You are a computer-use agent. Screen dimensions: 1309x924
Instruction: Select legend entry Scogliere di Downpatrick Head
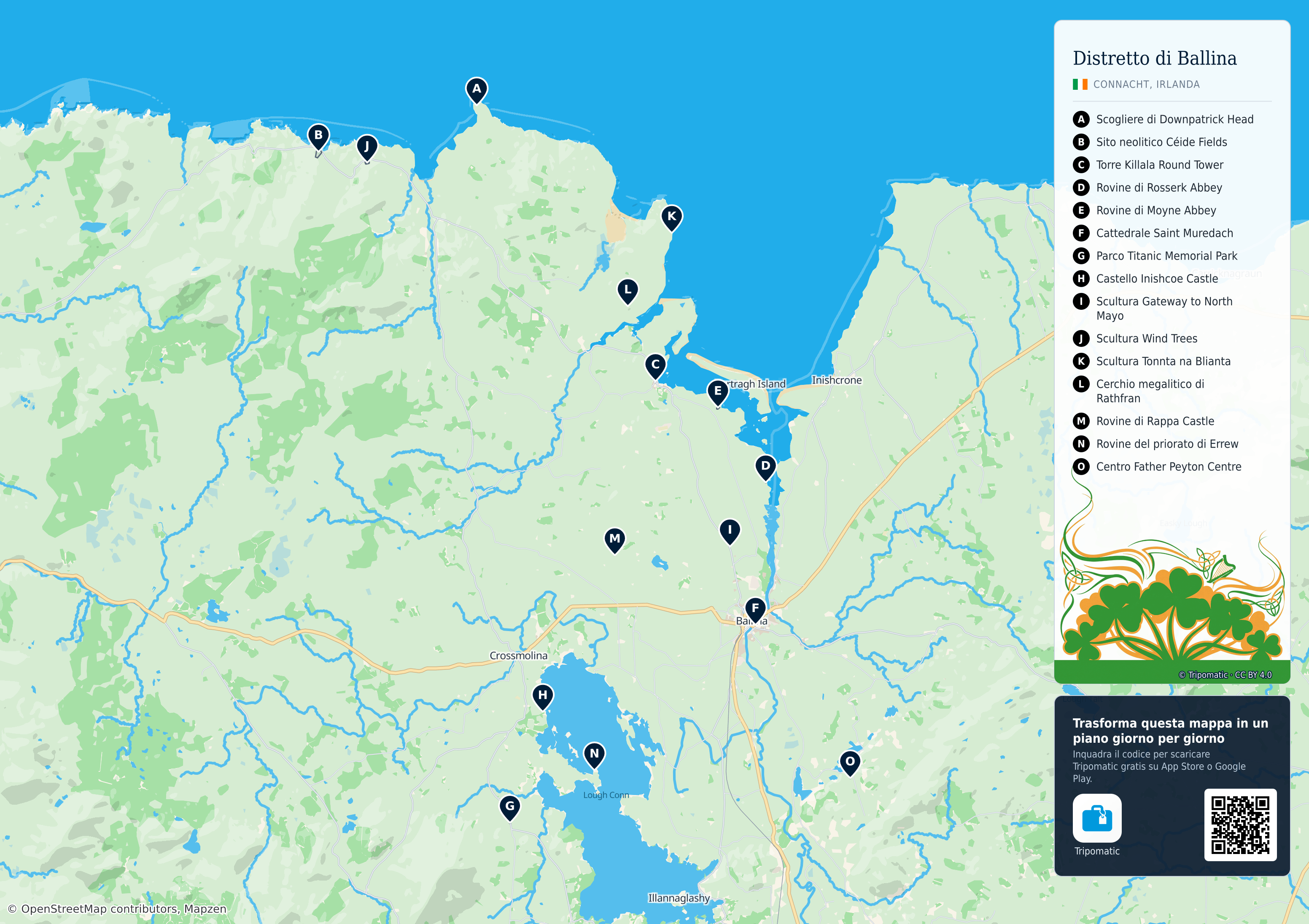[x=1163, y=119]
